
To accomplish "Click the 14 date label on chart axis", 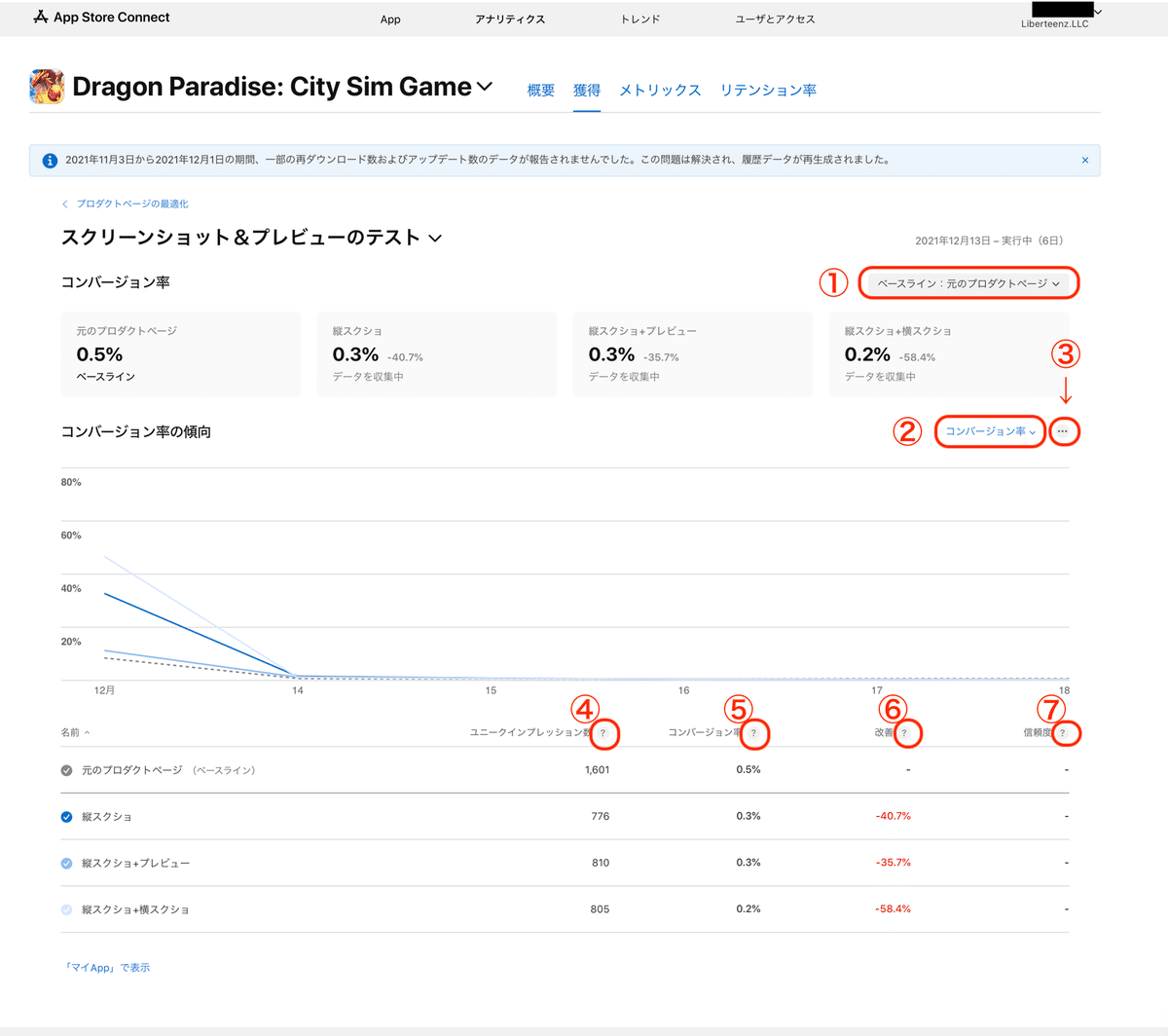I will pyautogui.click(x=298, y=690).
